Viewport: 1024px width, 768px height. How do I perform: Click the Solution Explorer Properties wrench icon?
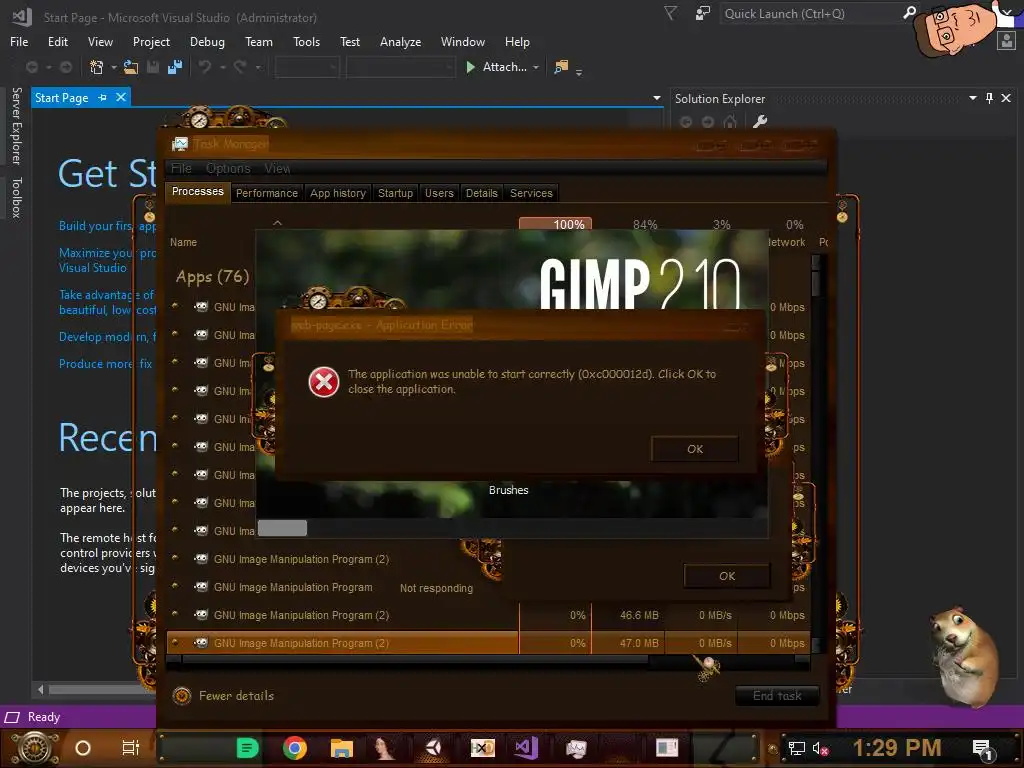pyautogui.click(x=760, y=121)
